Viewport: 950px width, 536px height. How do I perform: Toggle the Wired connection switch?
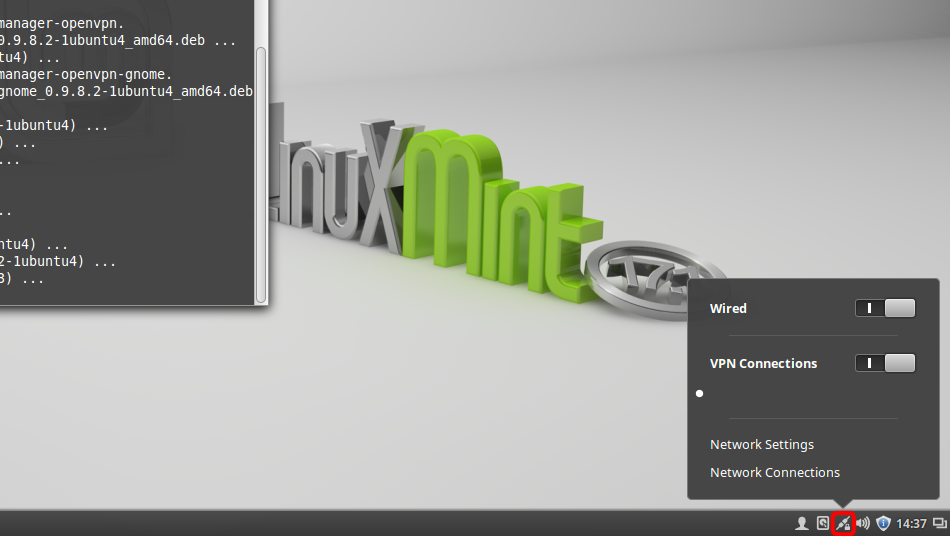click(x=885, y=308)
